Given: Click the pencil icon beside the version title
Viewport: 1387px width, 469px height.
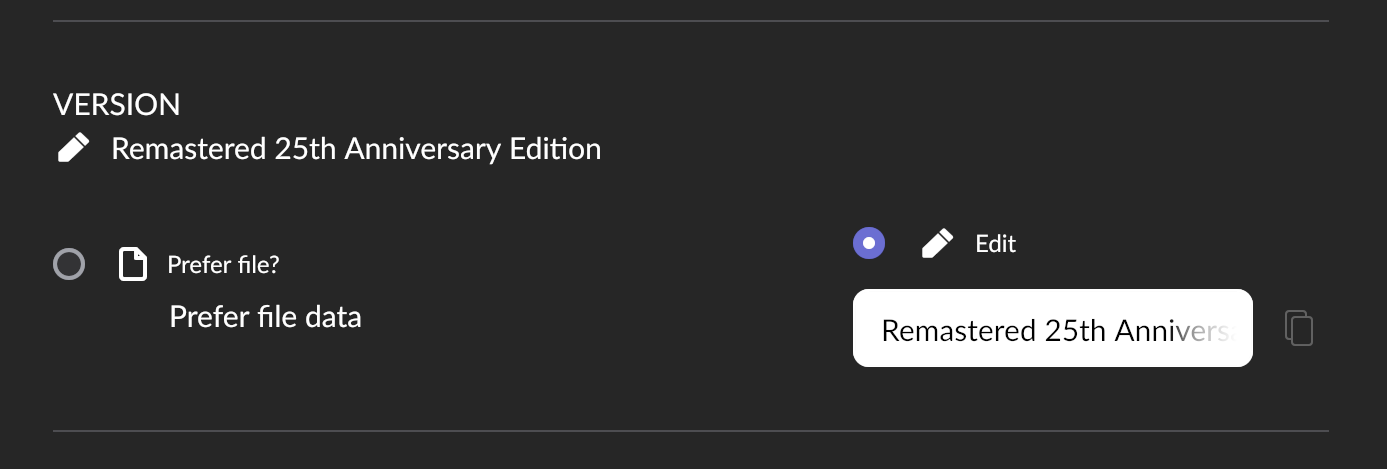Looking at the screenshot, I should (x=72, y=149).
